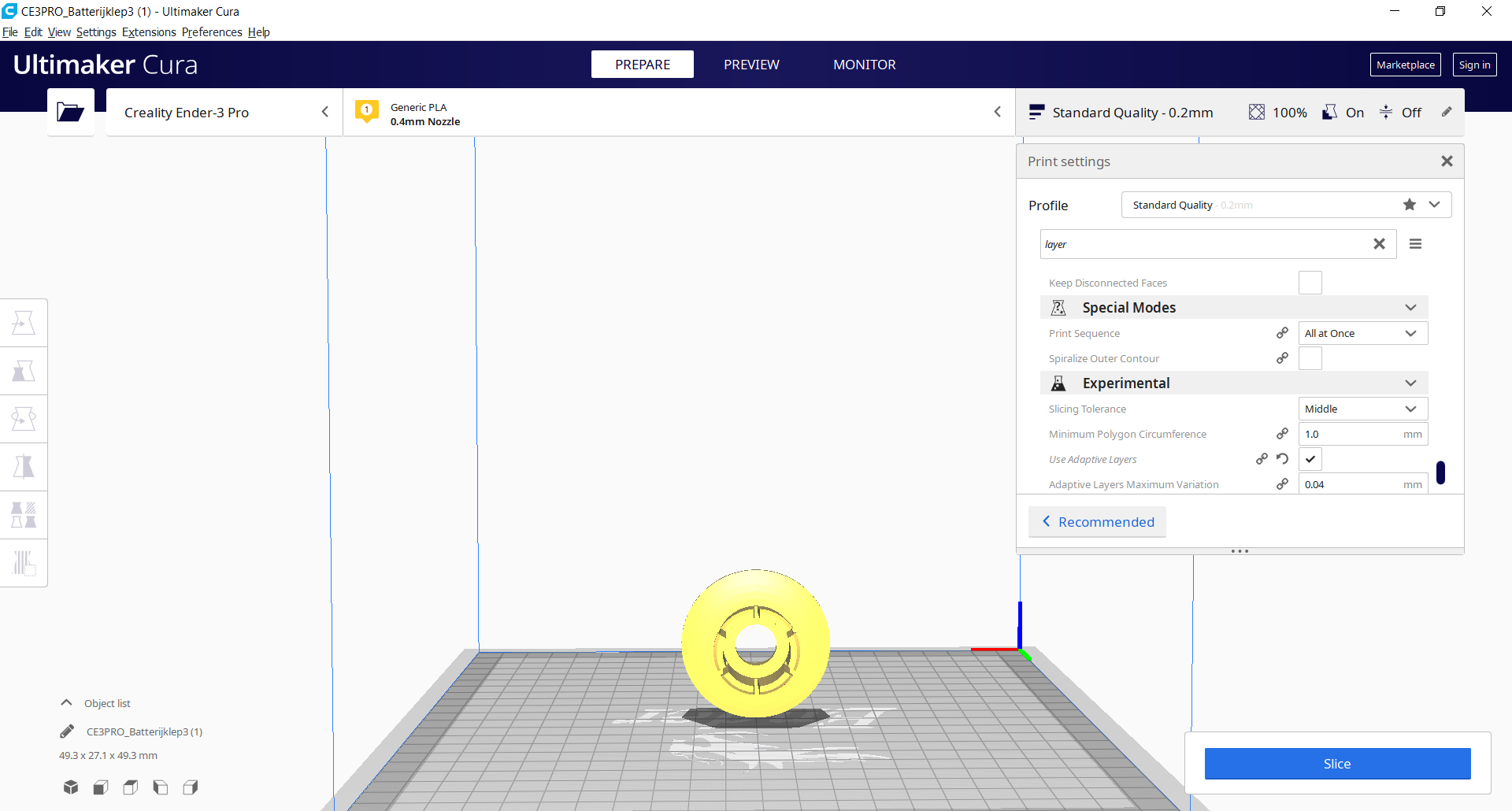Click the extruder 1 material badge icon
Screen dimensions: 1512x811
point(367,111)
